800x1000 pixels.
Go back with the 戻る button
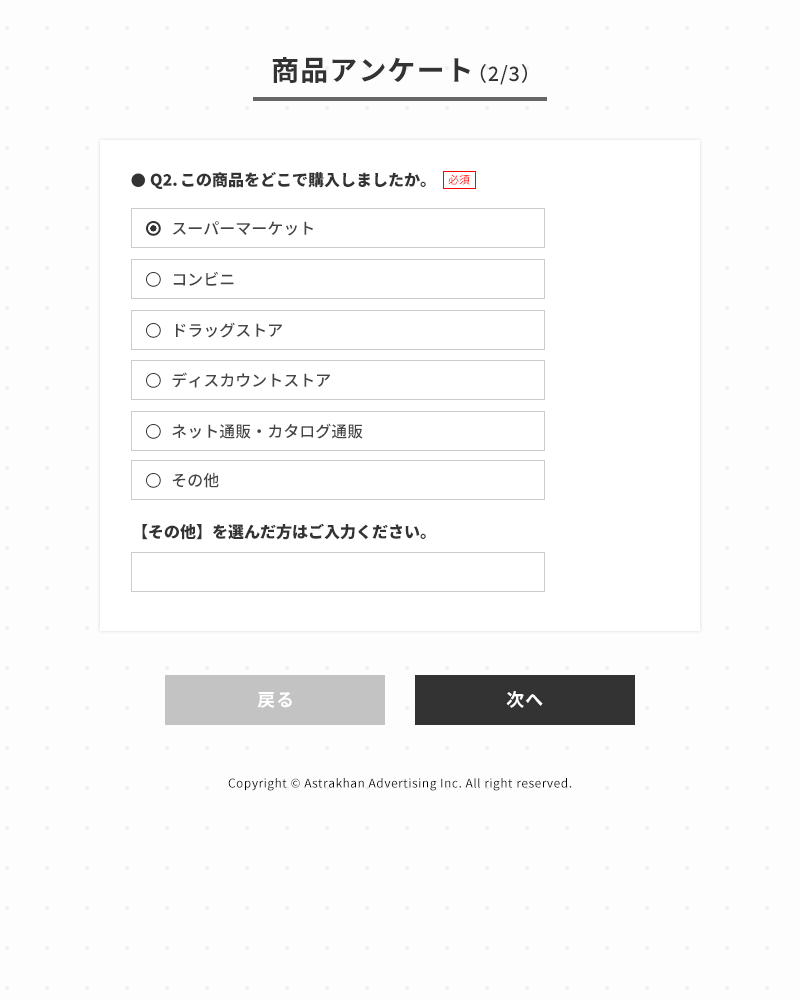point(275,700)
